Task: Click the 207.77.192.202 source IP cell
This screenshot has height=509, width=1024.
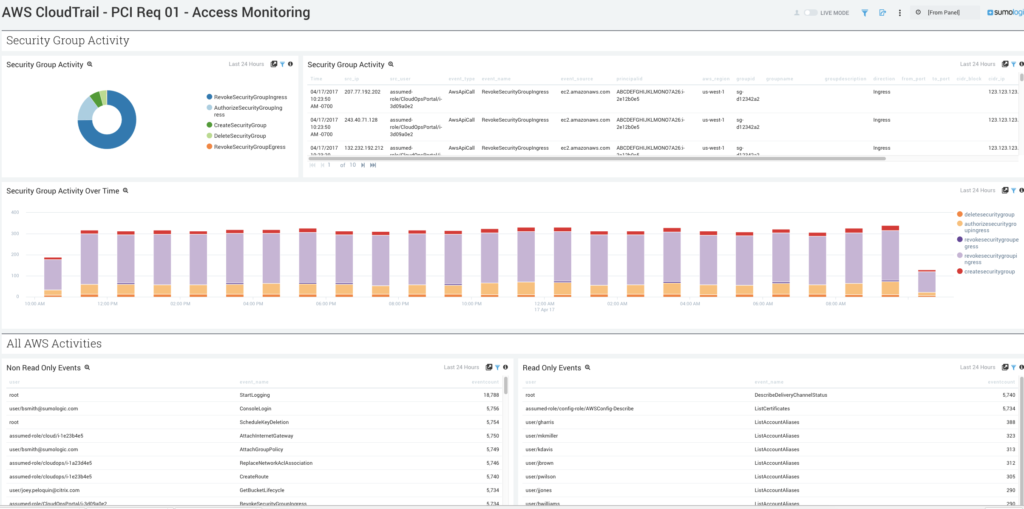Action: click(362, 92)
